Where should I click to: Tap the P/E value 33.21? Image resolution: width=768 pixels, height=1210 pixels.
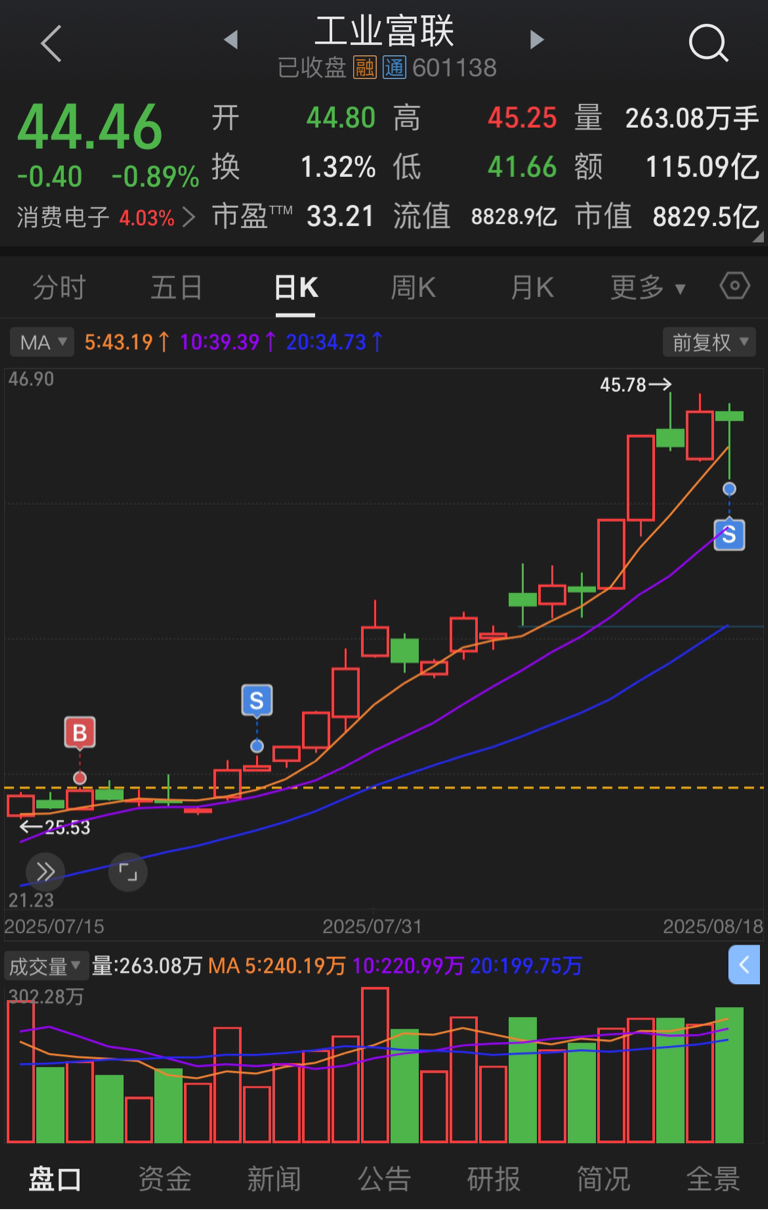[x=341, y=215]
